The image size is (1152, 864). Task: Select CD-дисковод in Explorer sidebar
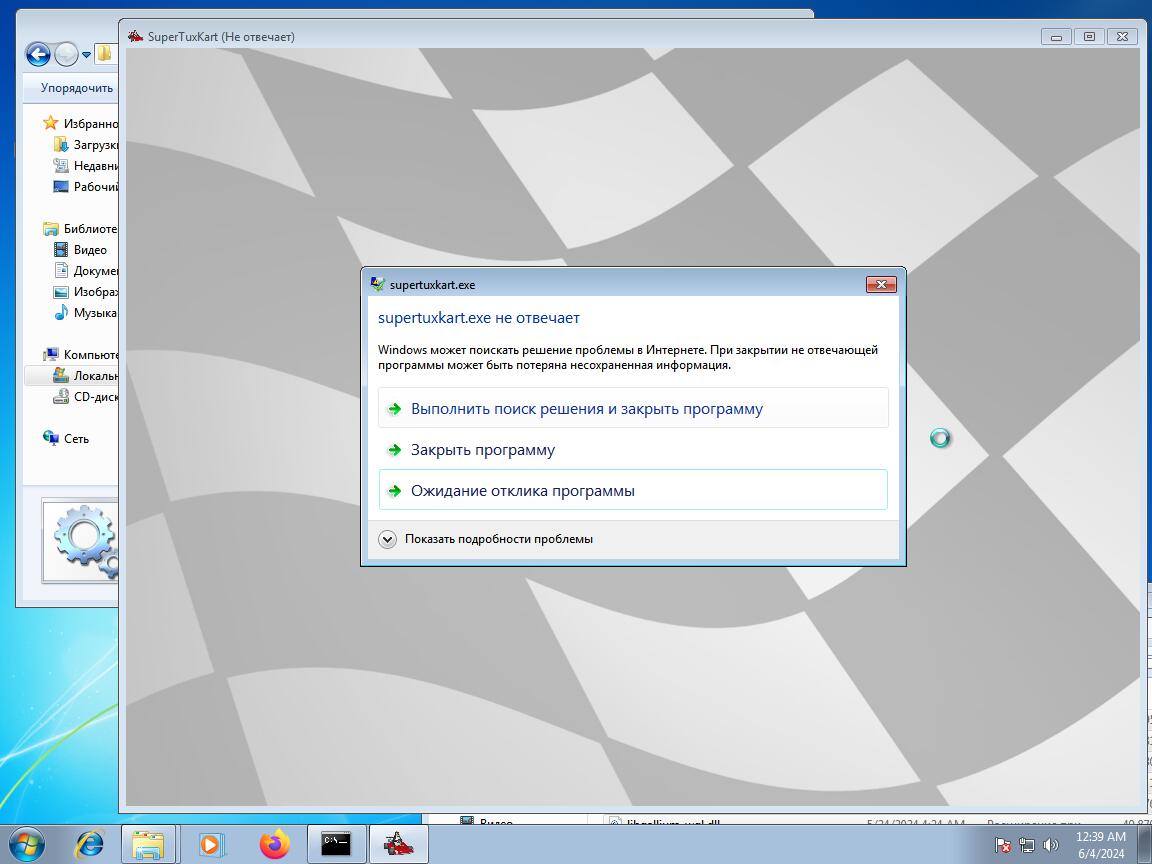[x=87, y=396]
